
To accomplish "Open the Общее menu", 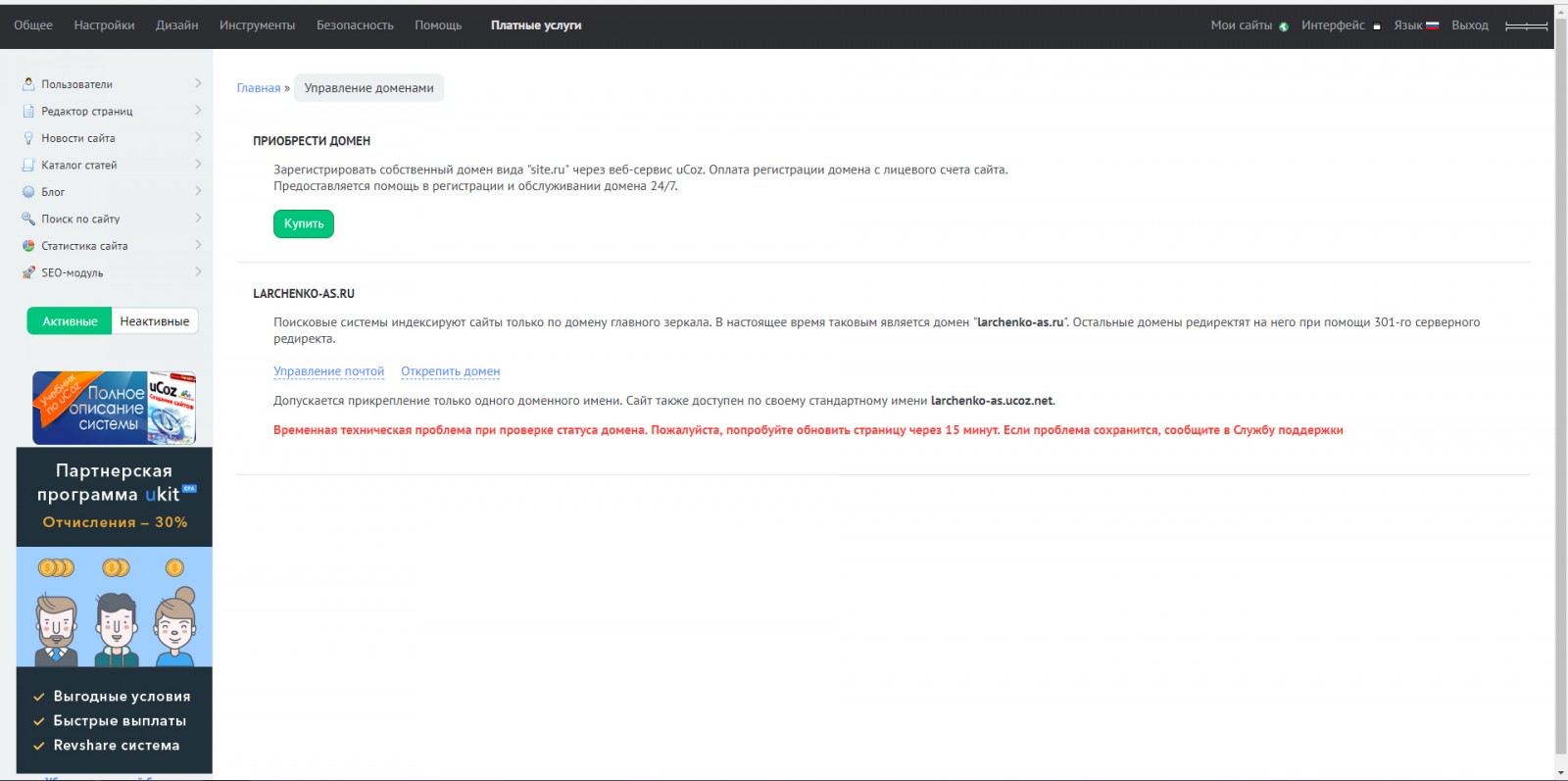I will click(x=33, y=25).
